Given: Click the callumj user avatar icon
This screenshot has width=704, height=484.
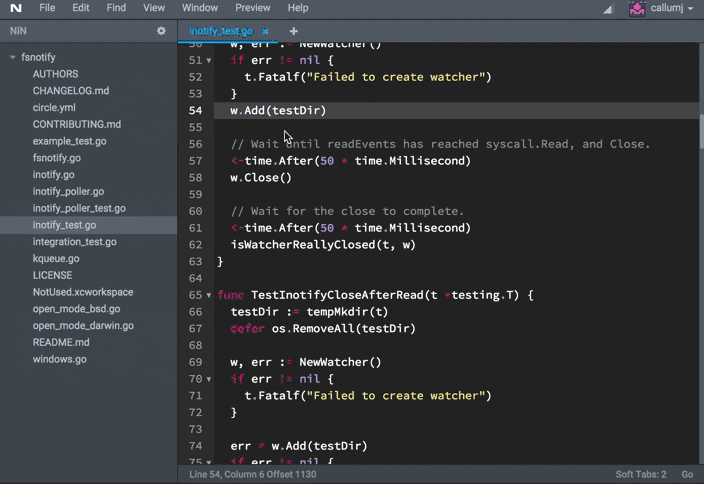Looking at the screenshot, I should 636,8.
